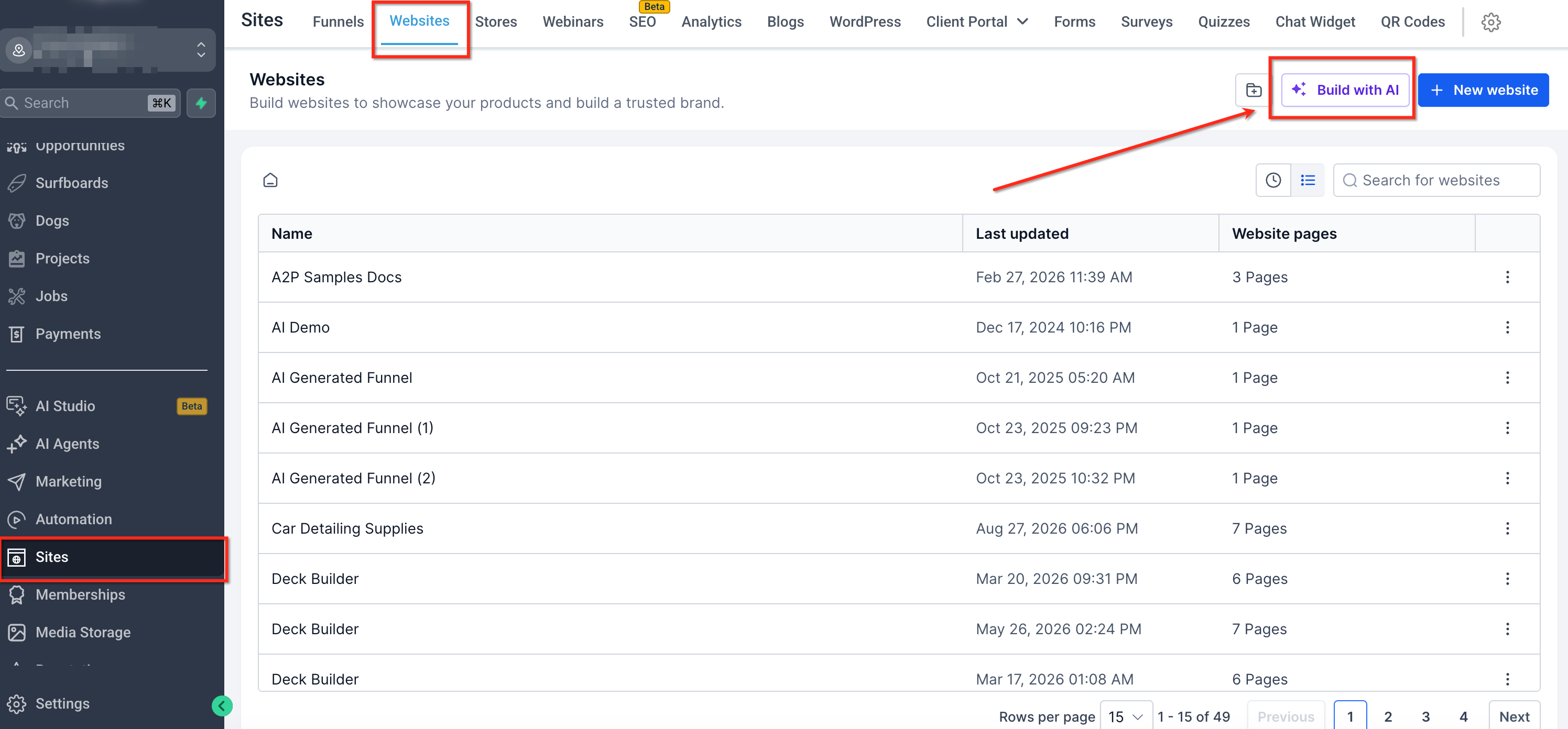Screen dimensions: 1568x729
Task: Switch to recent view clock icon
Action: coord(1273,180)
